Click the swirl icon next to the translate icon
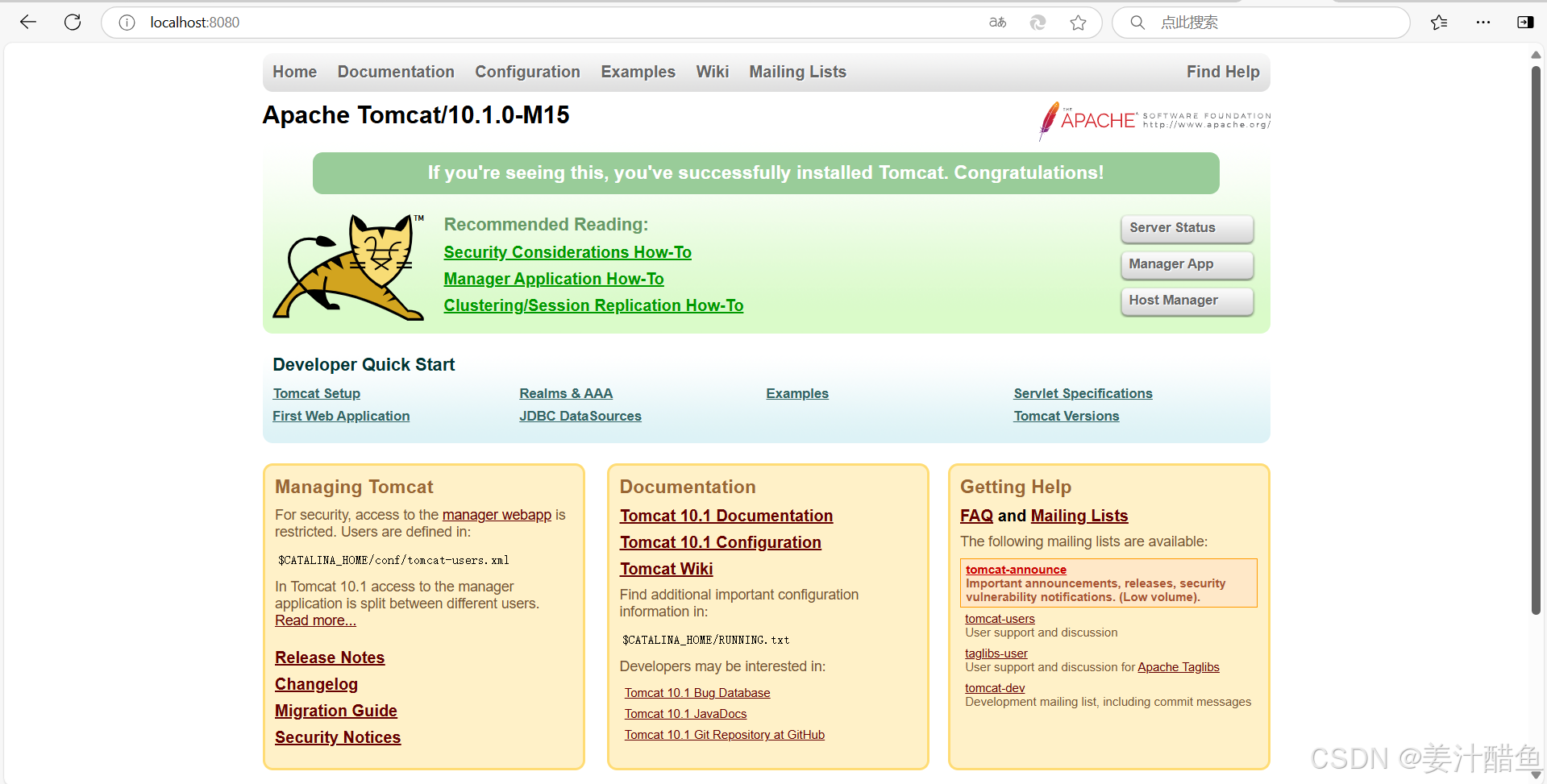1547x784 pixels. click(1038, 23)
